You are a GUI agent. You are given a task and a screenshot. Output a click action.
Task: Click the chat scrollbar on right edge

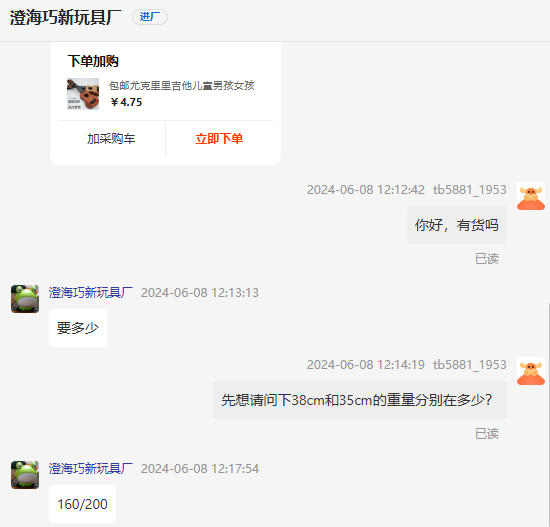tap(548, 414)
